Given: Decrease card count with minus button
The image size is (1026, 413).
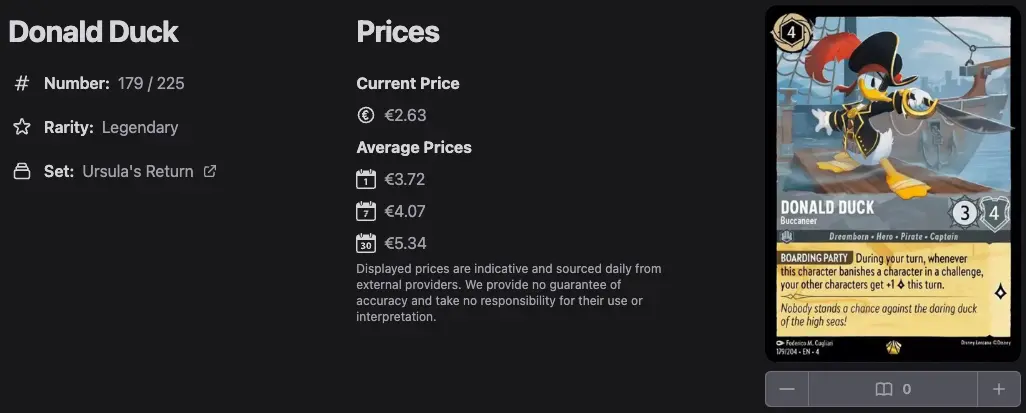Looking at the screenshot, I should [787, 389].
